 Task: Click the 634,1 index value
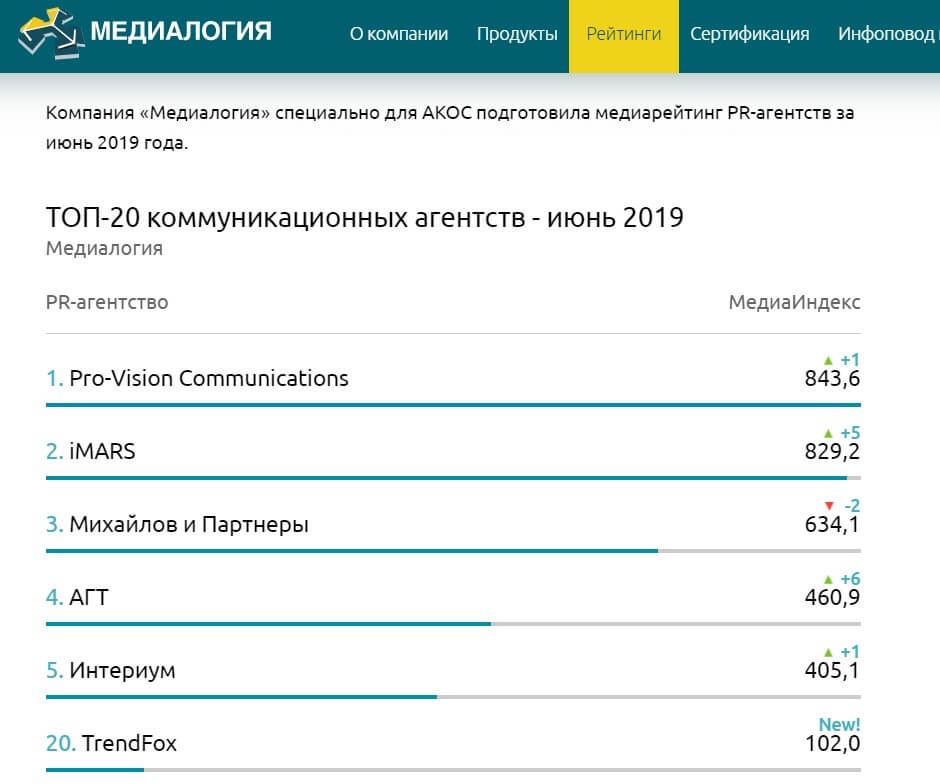point(832,524)
